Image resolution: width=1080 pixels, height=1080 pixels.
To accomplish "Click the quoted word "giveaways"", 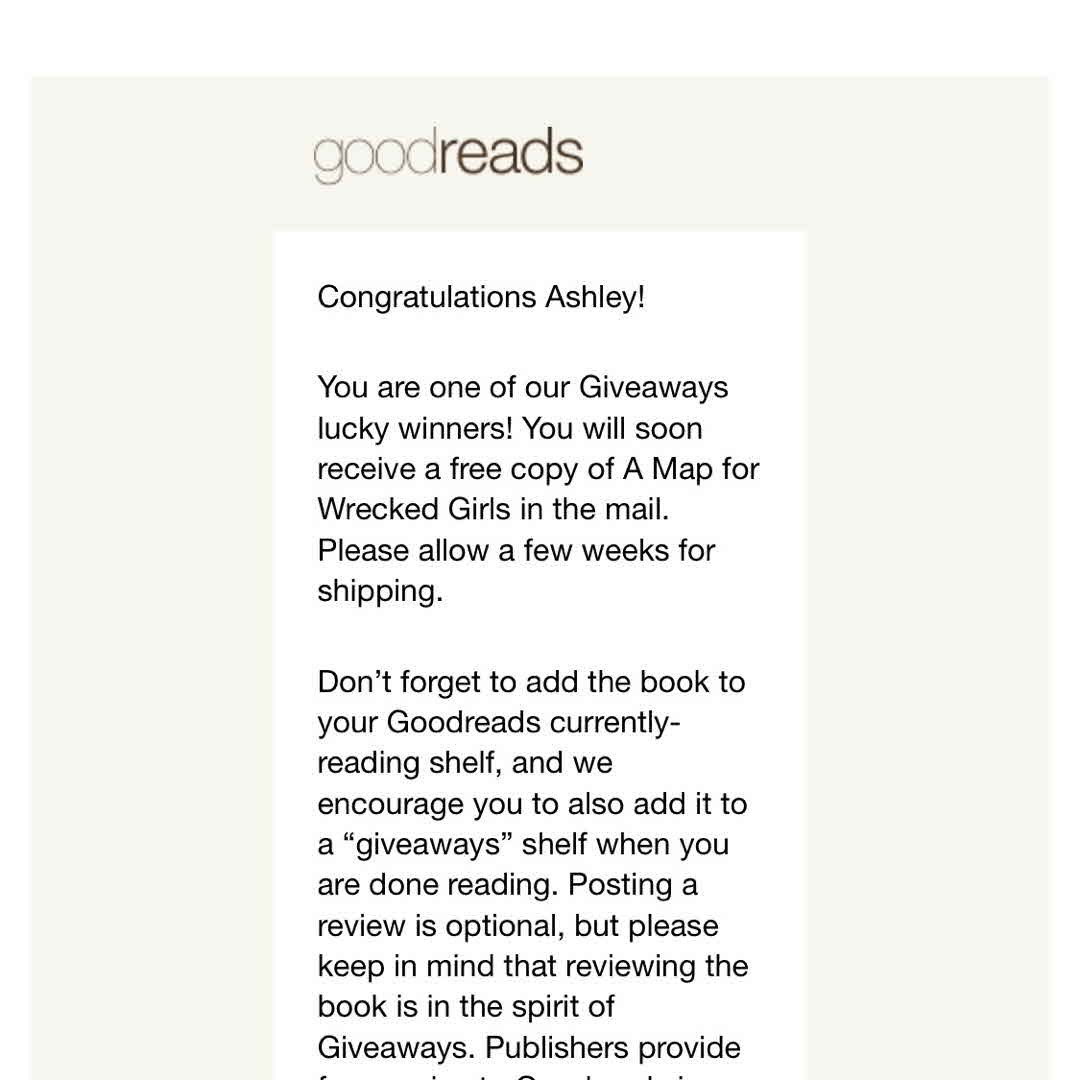I will point(428,845).
